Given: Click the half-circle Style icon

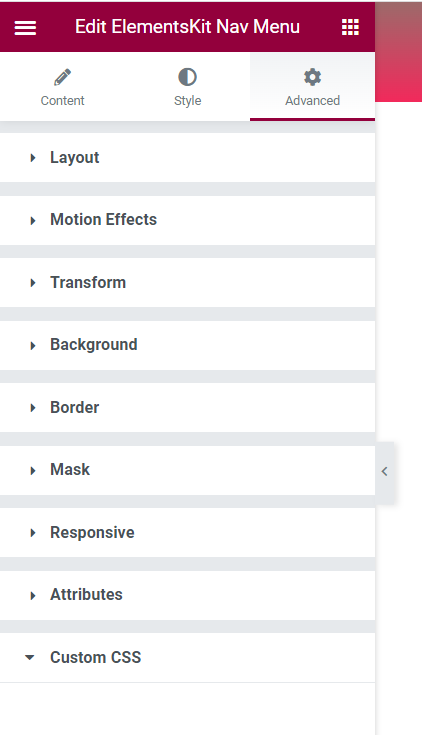Looking at the screenshot, I should tap(188, 77).
